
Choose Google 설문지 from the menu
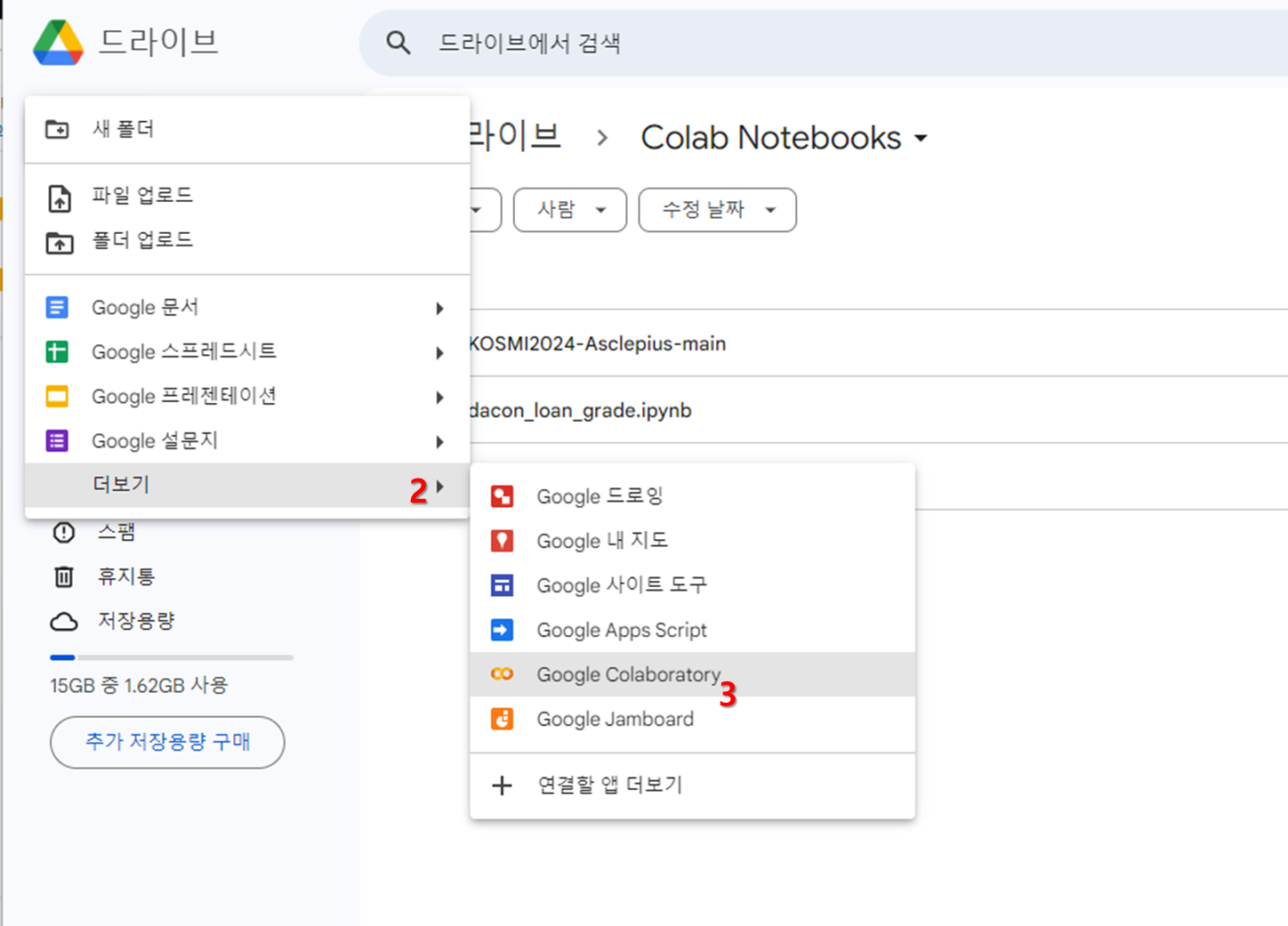[x=247, y=441]
